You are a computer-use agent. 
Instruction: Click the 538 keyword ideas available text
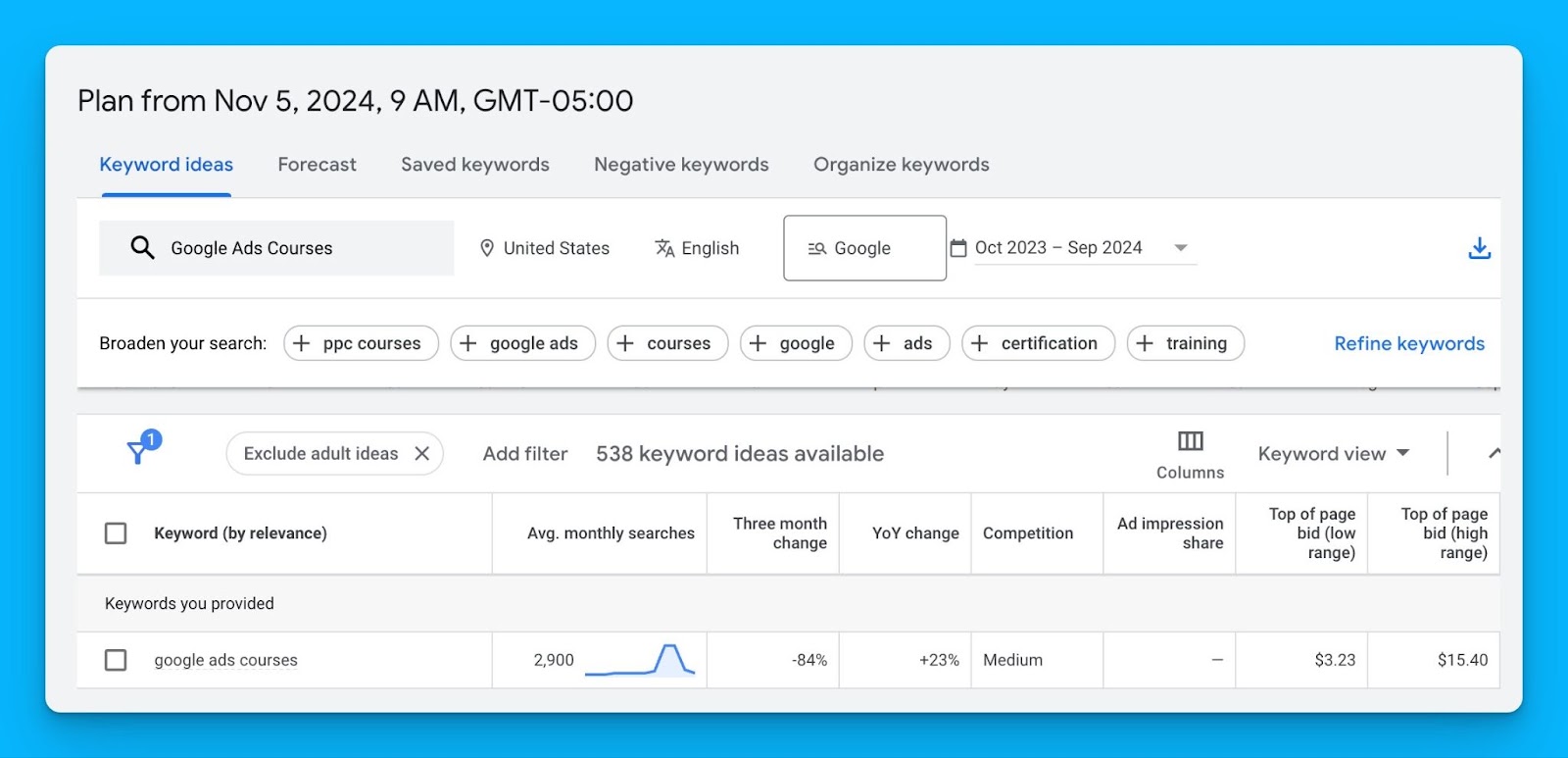coord(740,453)
